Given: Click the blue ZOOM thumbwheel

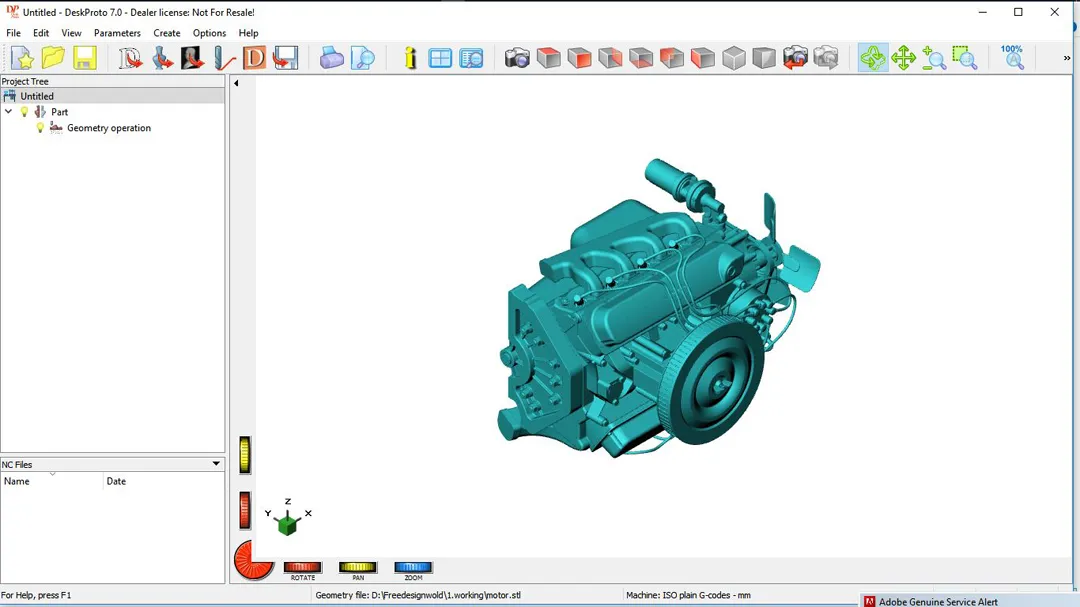Looking at the screenshot, I should tap(413, 567).
